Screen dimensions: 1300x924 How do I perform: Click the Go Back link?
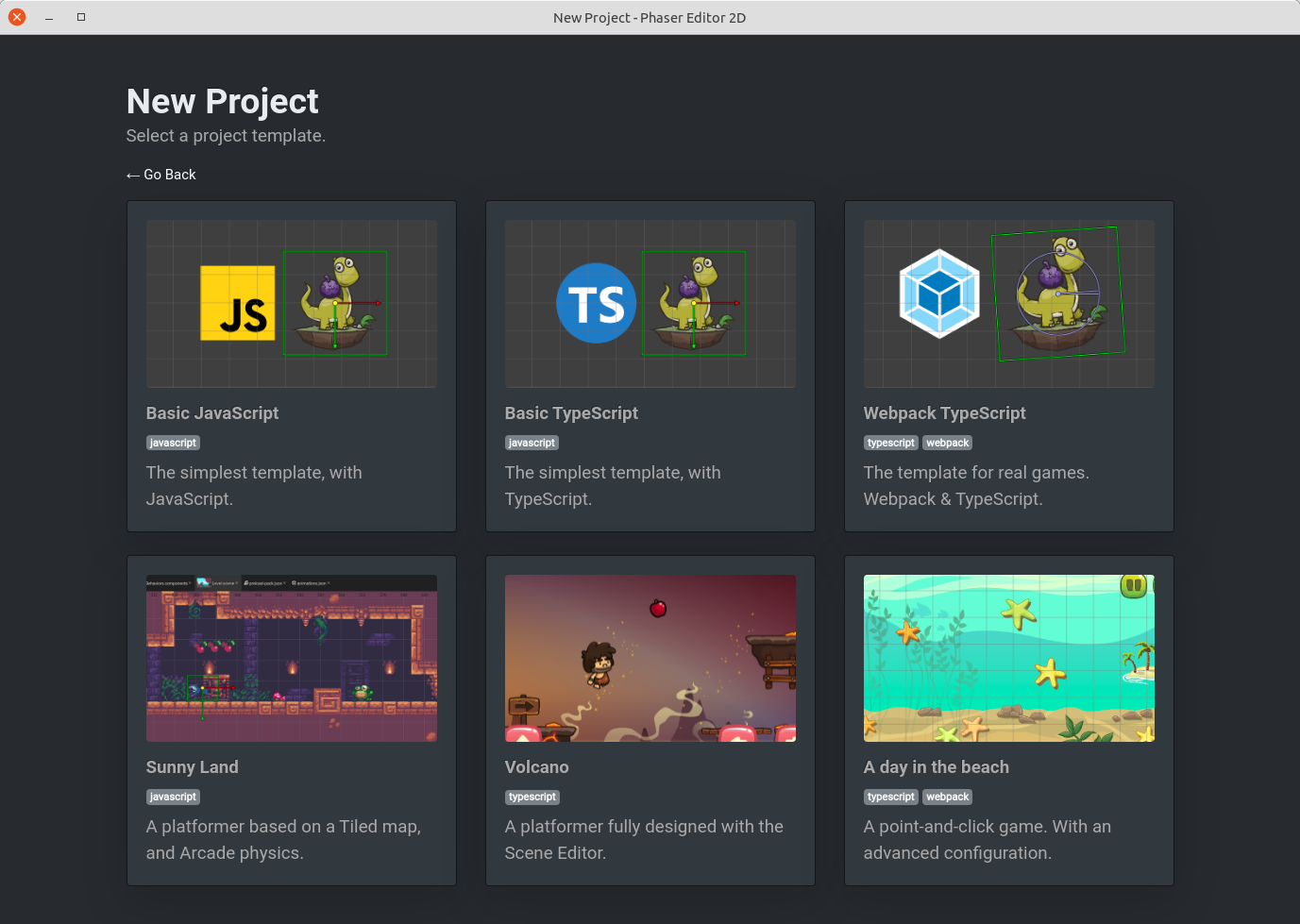pos(160,175)
